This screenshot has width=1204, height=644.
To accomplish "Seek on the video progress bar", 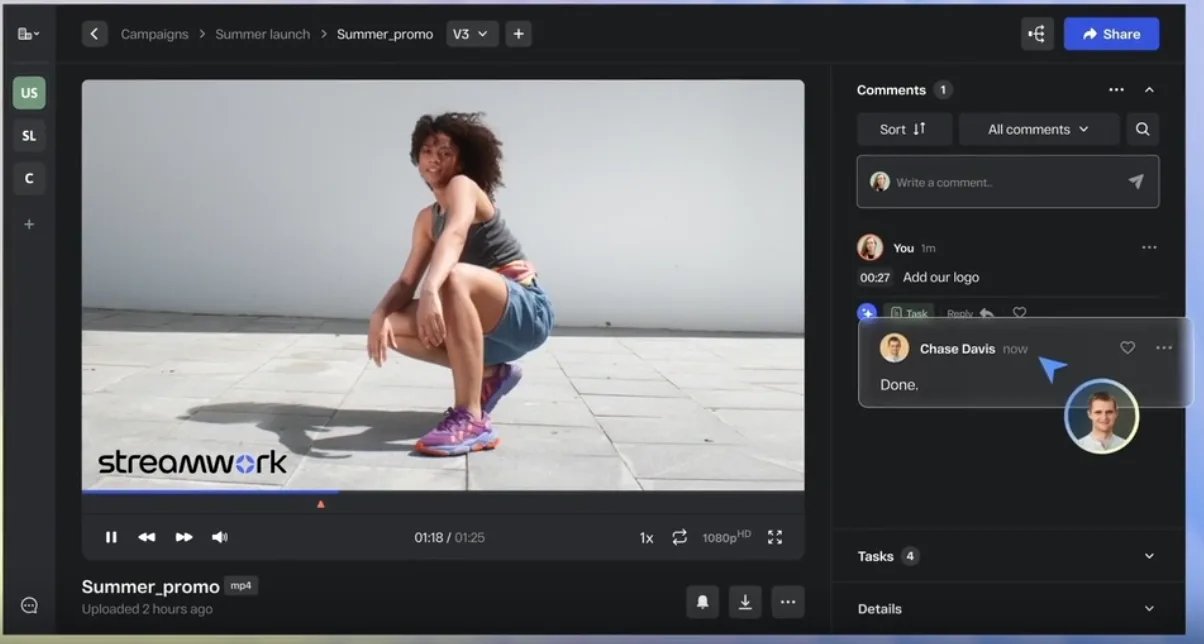I will click(443, 491).
